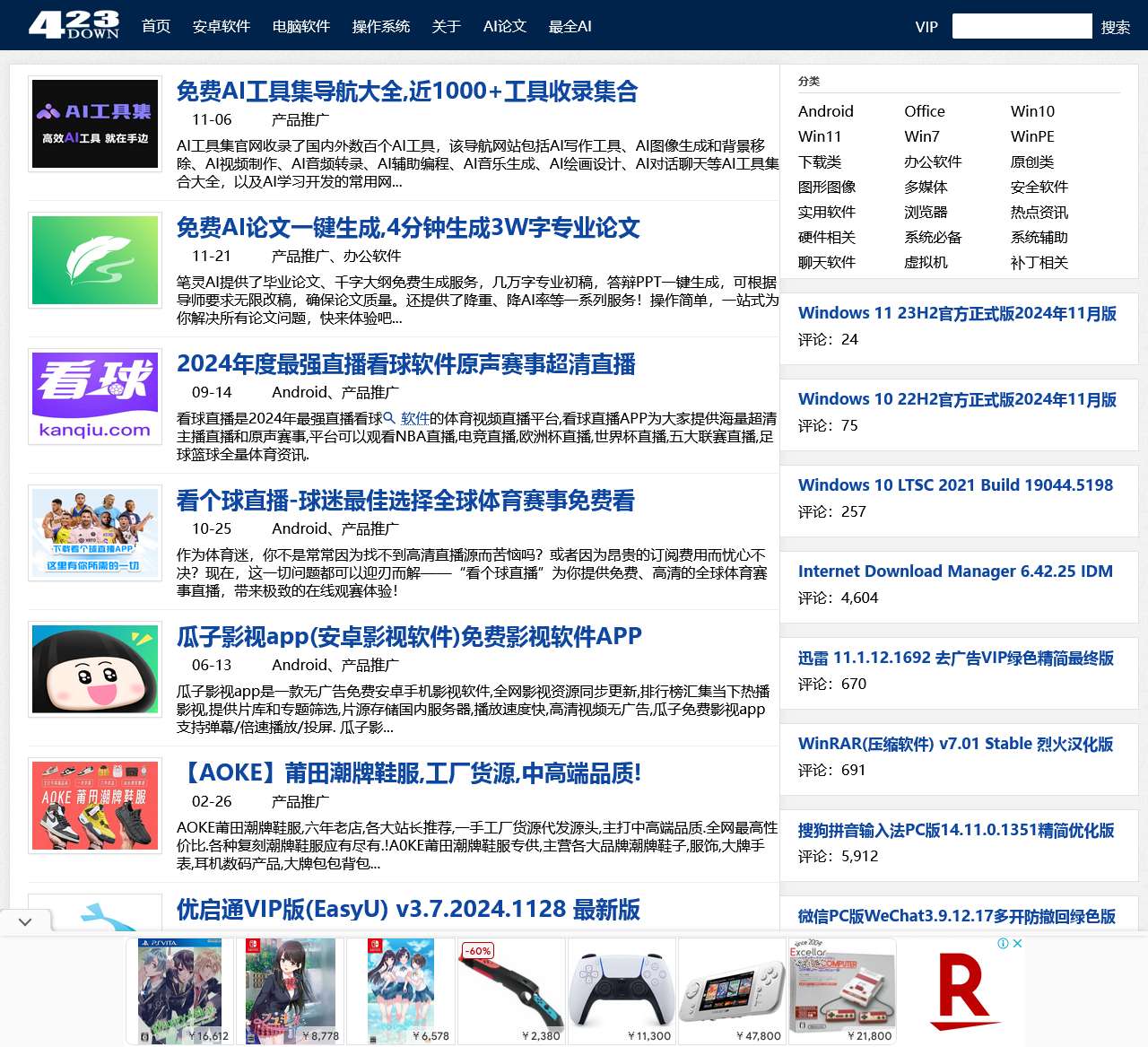The height and width of the screenshot is (1047, 1148).
Task: Click the search input field
Action: [x=1022, y=26]
